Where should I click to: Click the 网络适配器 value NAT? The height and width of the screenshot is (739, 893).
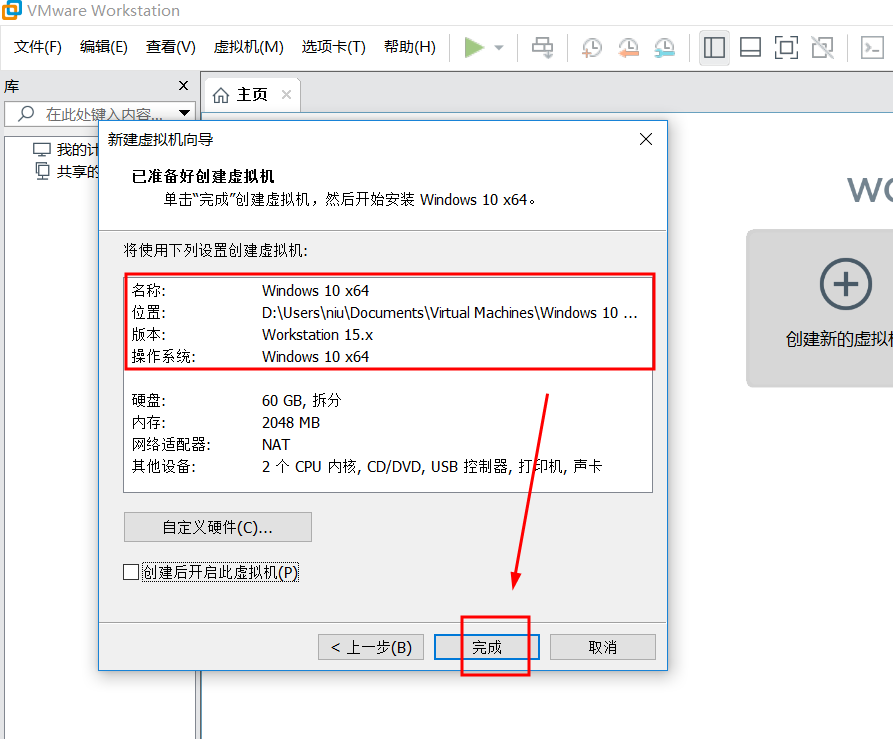(276, 445)
